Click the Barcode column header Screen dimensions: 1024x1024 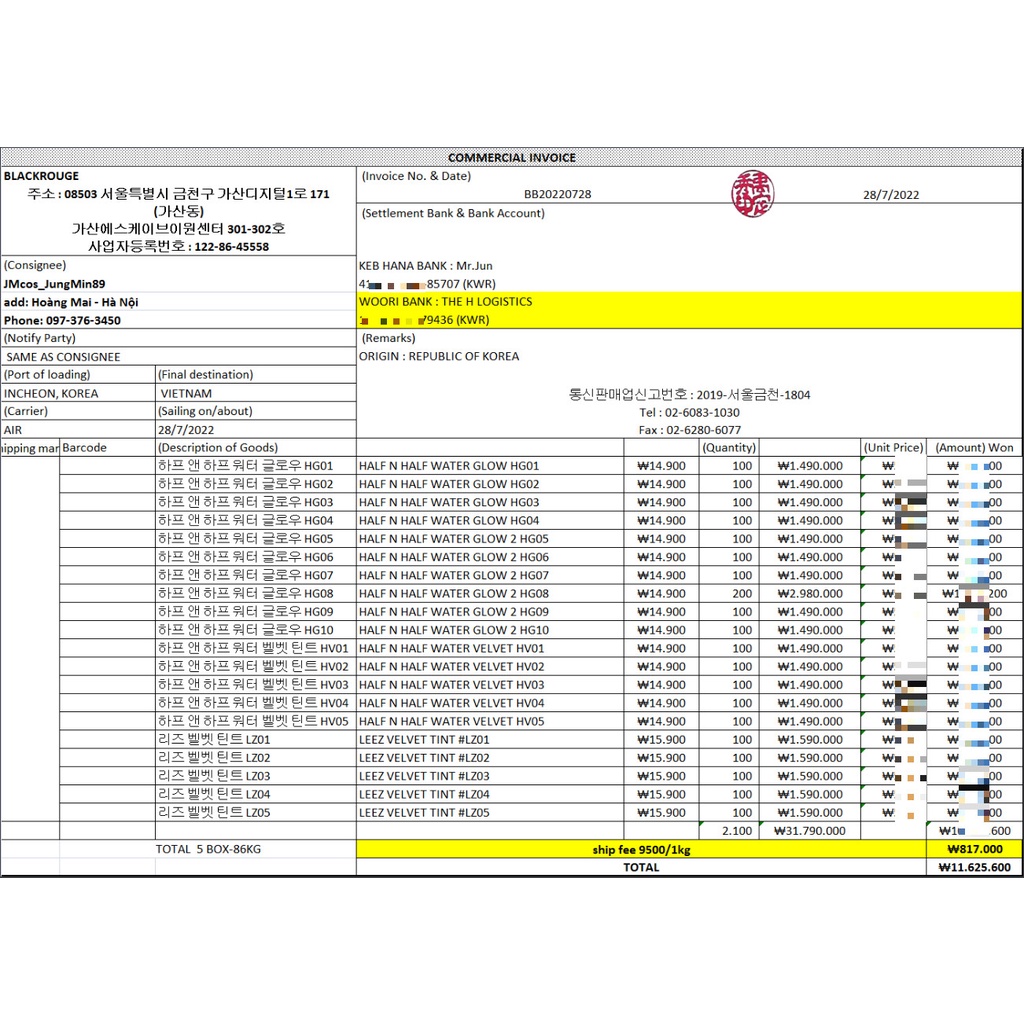pyautogui.click(x=84, y=448)
